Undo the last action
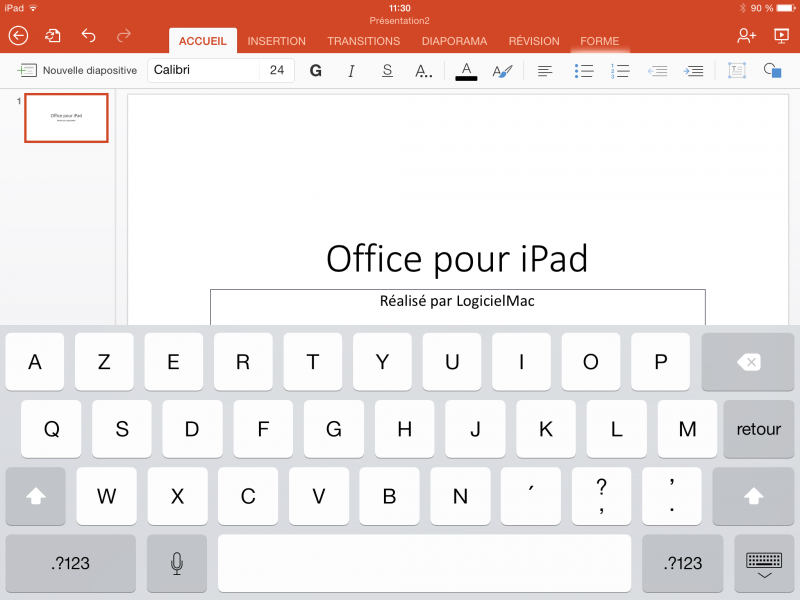800x600 pixels. point(88,35)
